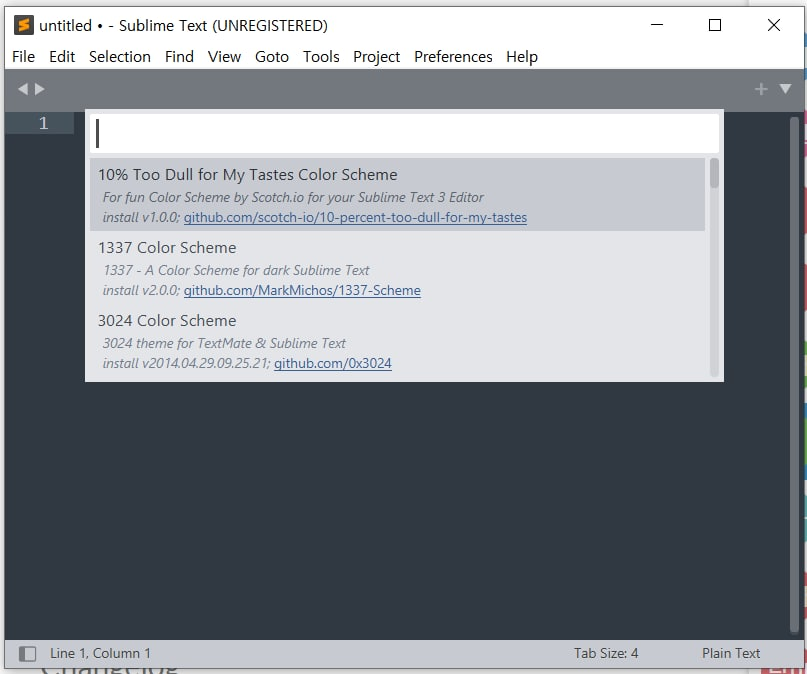Image resolution: width=807 pixels, height=674 pixels.
Task: Maximize the Sublime Text window
Action: (x=715, y=25)
